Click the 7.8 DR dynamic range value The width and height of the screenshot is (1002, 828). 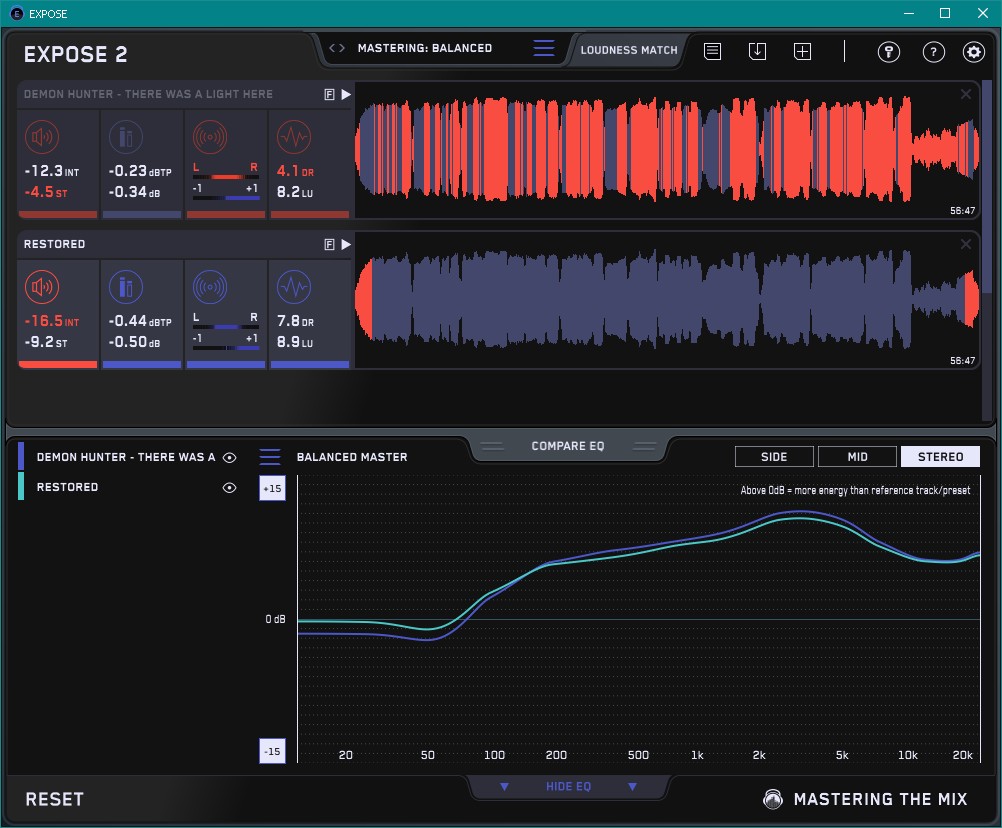tap(295, 321)
